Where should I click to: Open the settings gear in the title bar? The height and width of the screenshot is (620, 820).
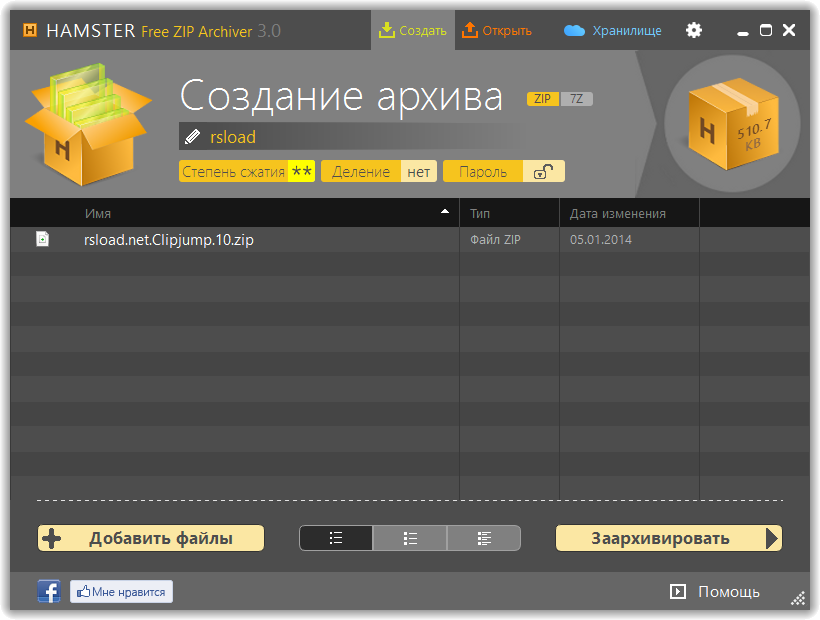tap(693, 30)
